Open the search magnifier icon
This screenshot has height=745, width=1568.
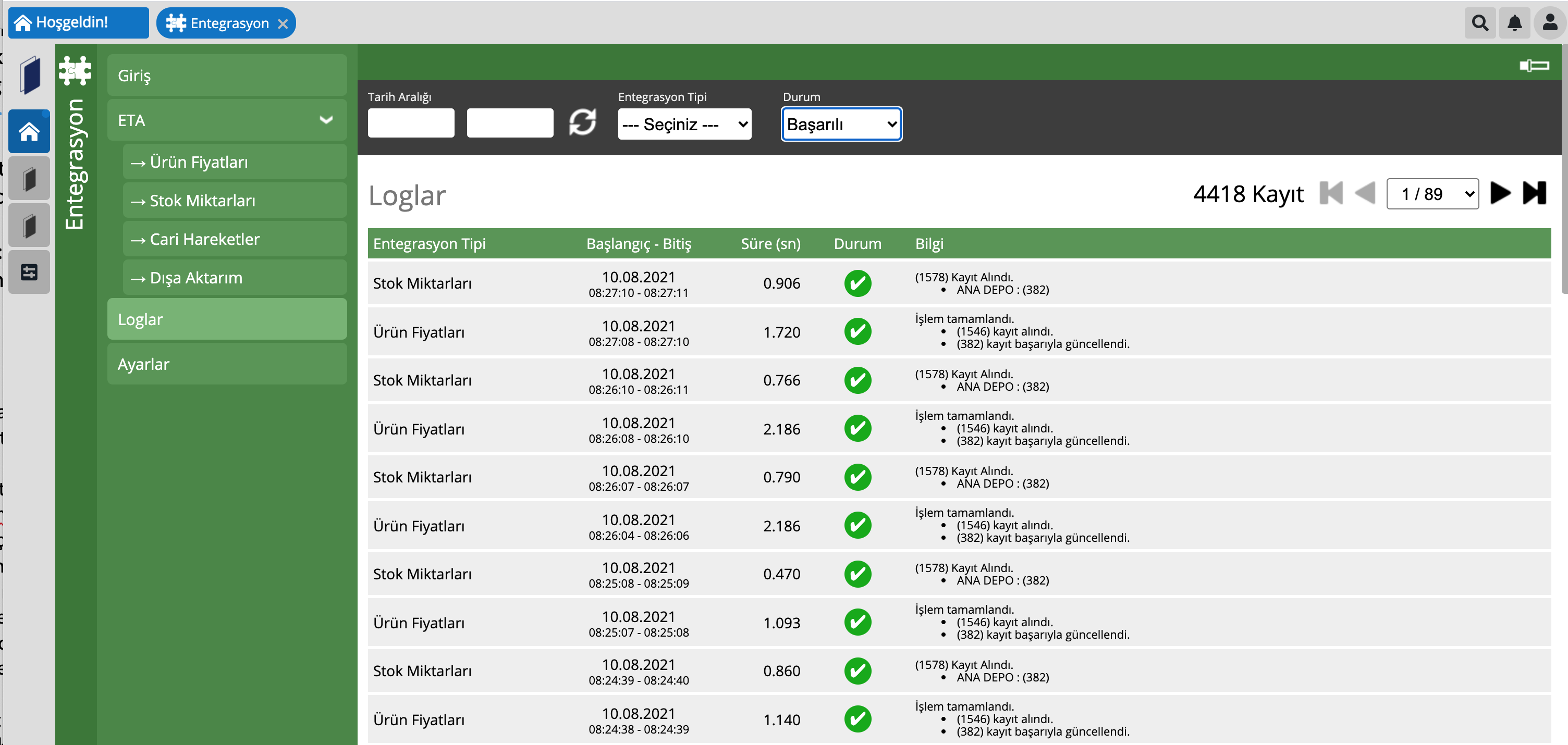point(1480,23)
